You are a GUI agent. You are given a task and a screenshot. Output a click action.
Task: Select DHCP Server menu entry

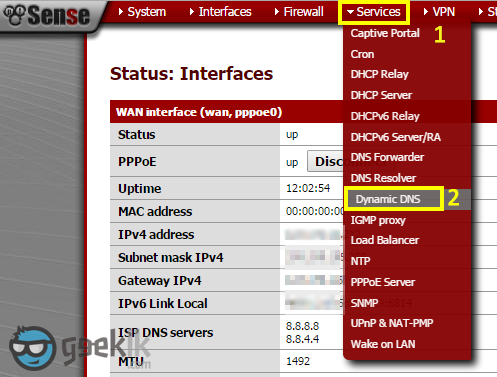381,95
